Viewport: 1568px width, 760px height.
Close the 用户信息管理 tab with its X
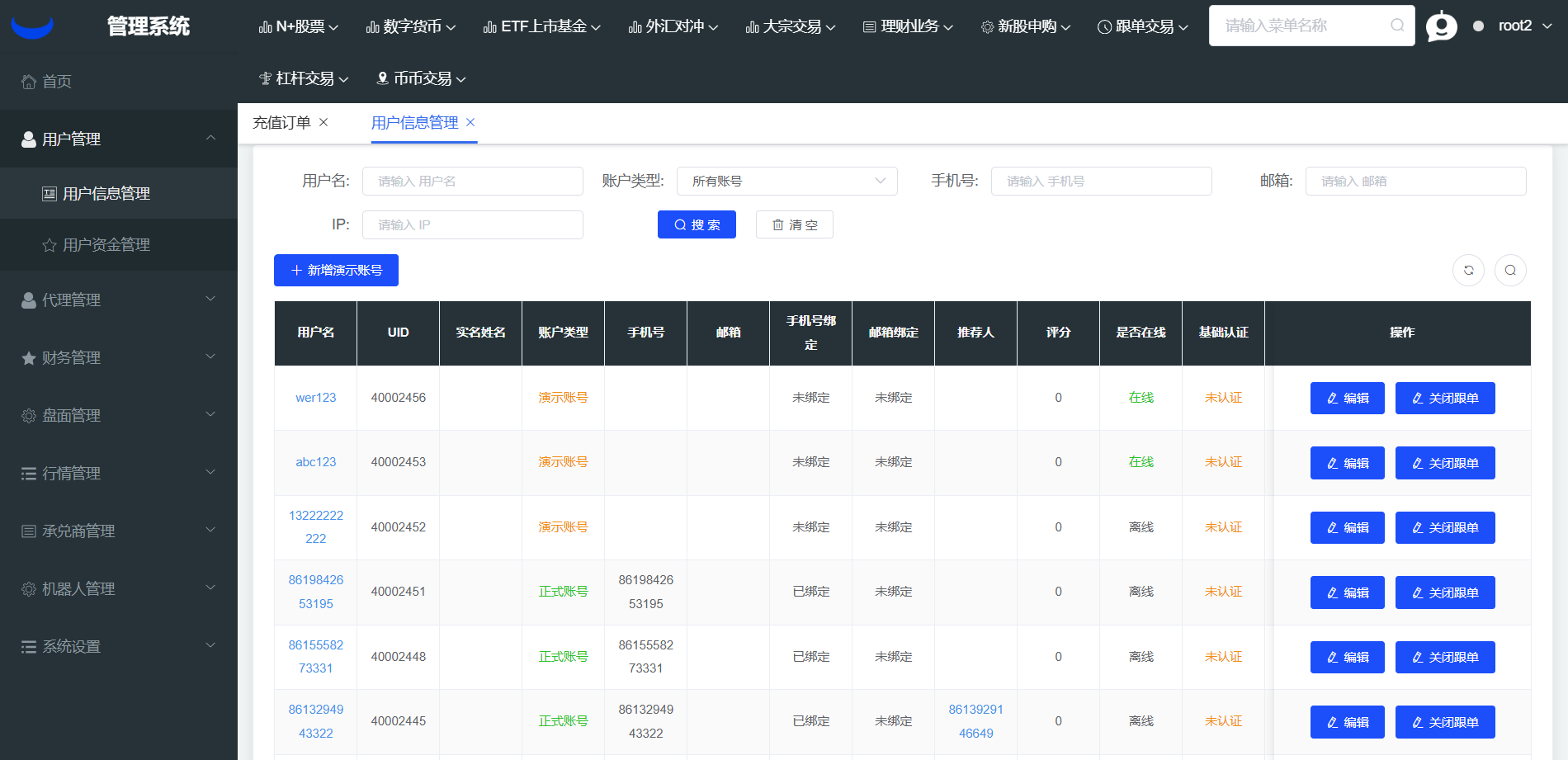pyautogui.click(x=470, y=122)
